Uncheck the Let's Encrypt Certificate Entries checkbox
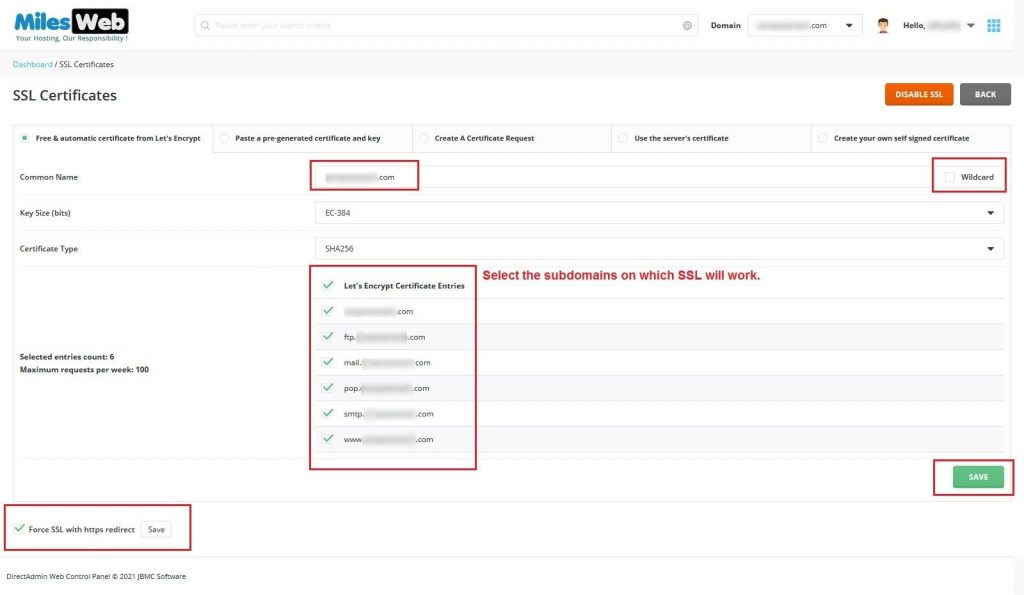 [x=327, y=286]
